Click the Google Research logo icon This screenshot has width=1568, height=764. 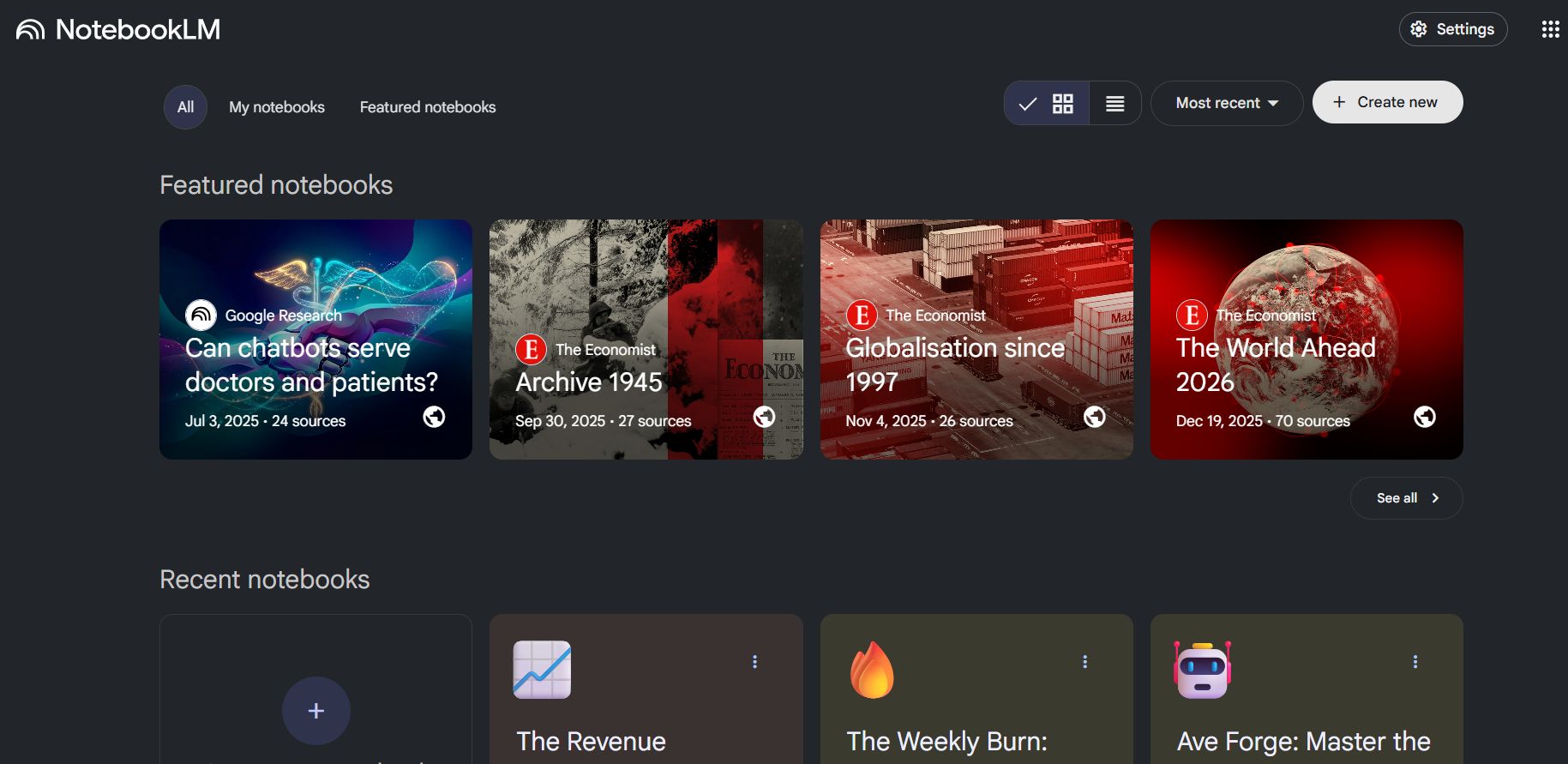click(201, 315)
